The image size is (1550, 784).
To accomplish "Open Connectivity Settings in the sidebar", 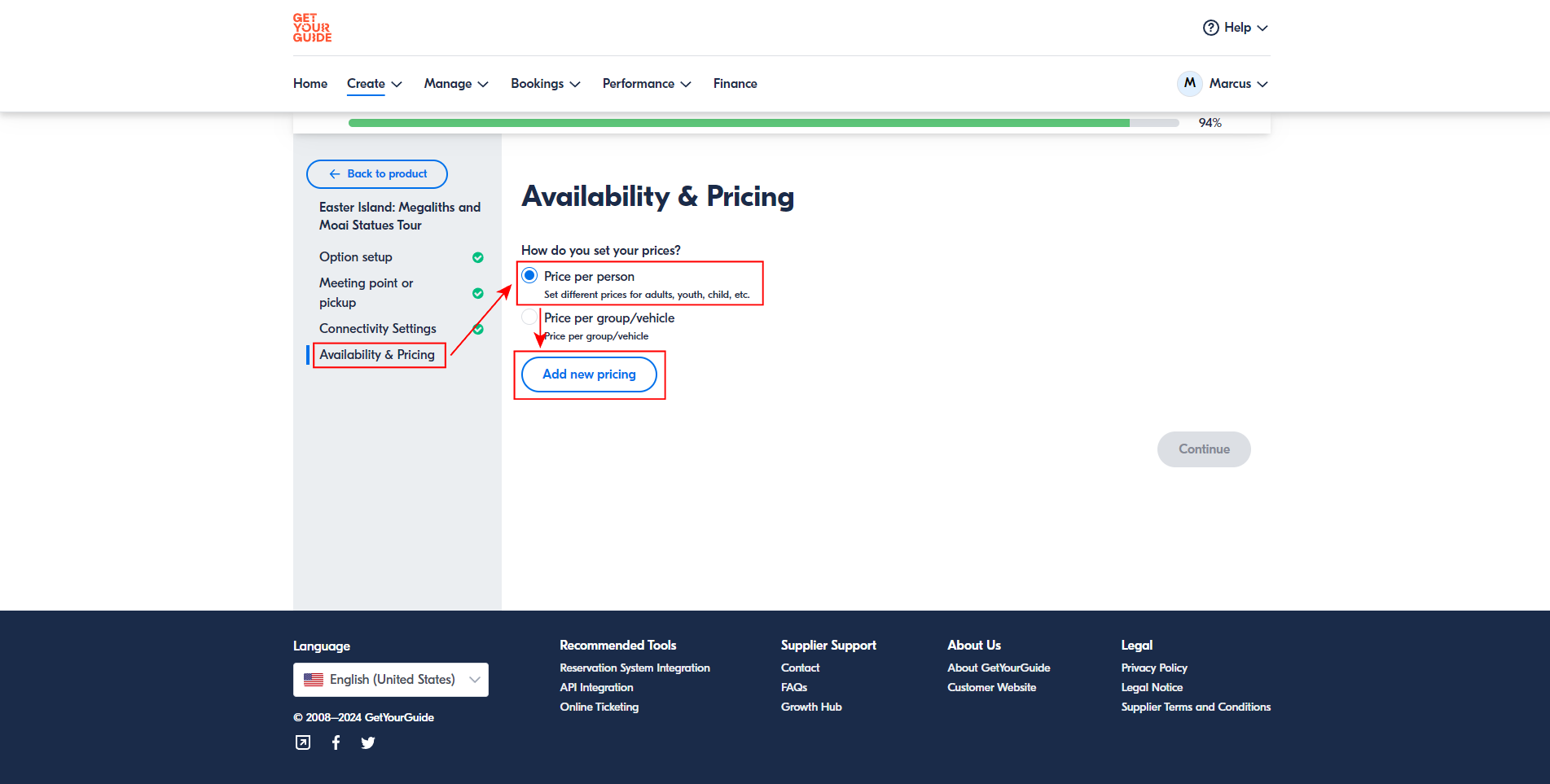I will coord(378,329).
